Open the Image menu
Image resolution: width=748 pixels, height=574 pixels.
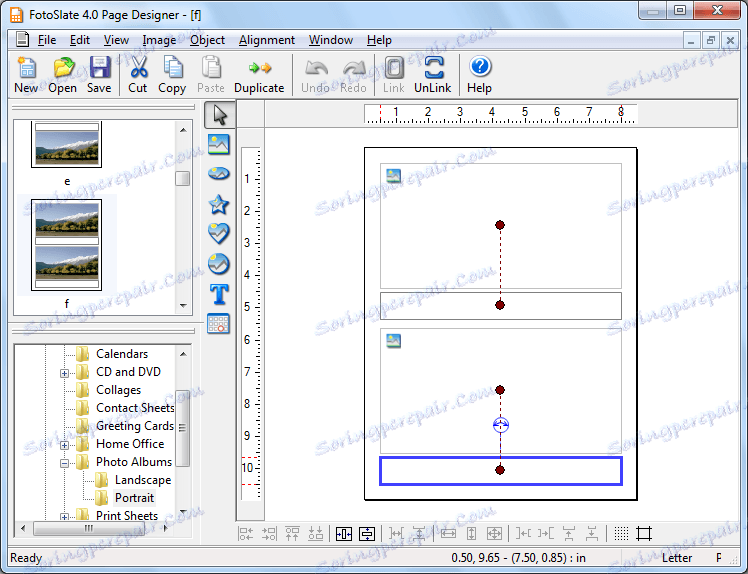(159, 40)
